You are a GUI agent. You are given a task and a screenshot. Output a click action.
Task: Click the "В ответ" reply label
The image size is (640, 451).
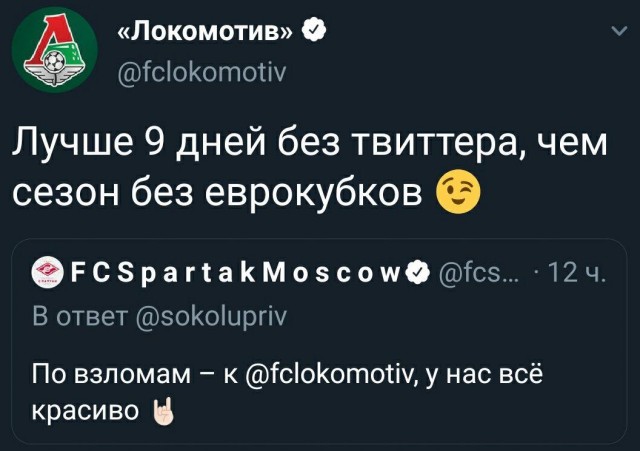[x=80, y=317]
